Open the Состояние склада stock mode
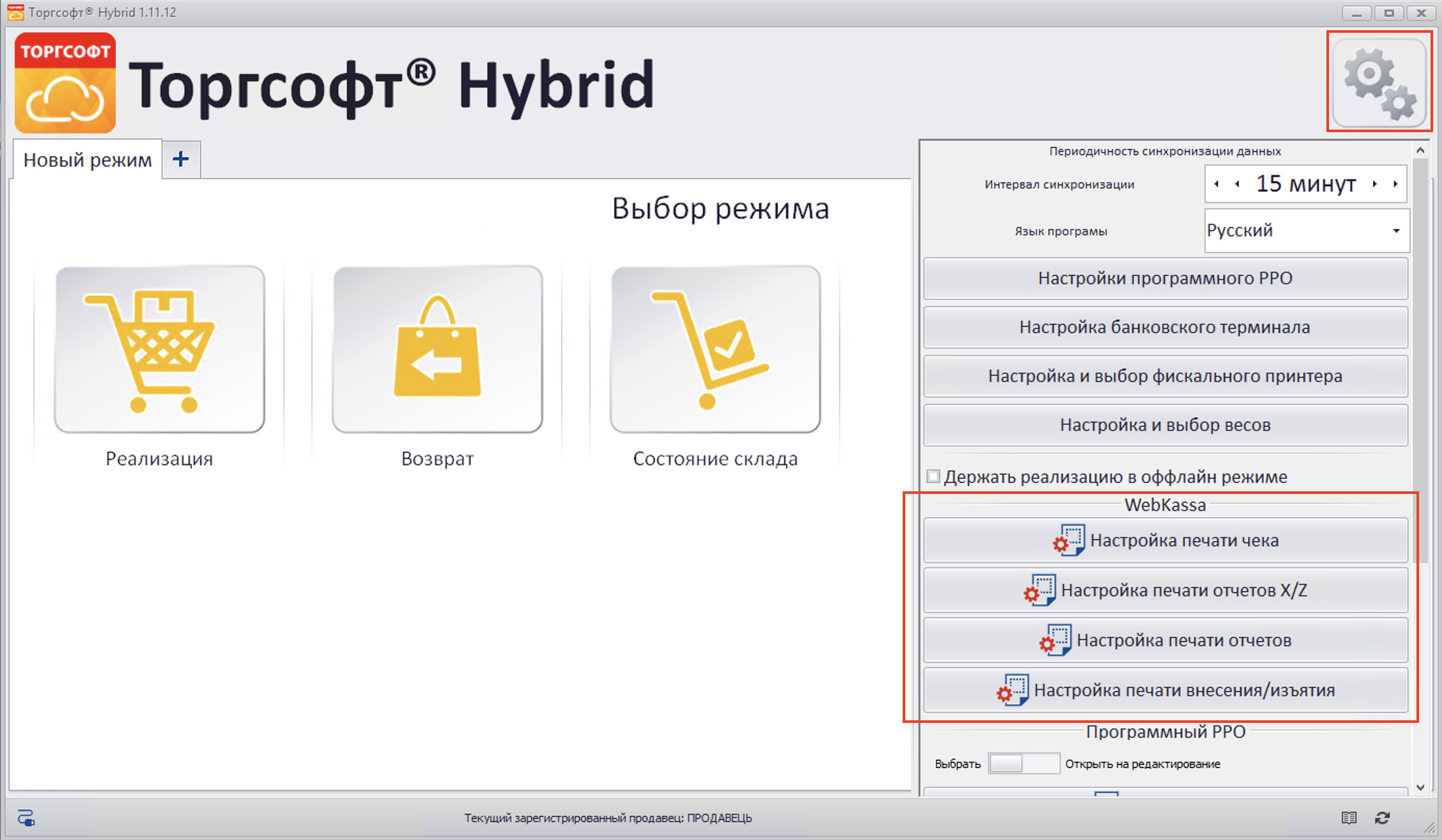 [715, 349]
